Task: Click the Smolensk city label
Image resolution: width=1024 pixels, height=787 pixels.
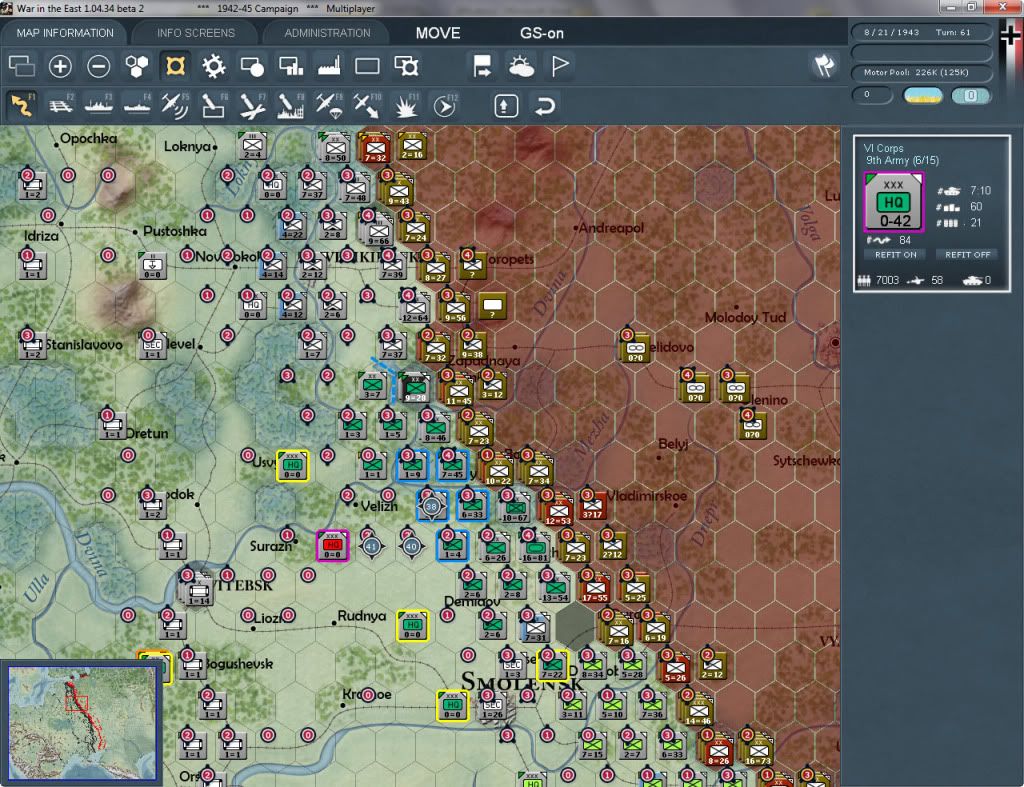Action: click(x=520, y=683)
